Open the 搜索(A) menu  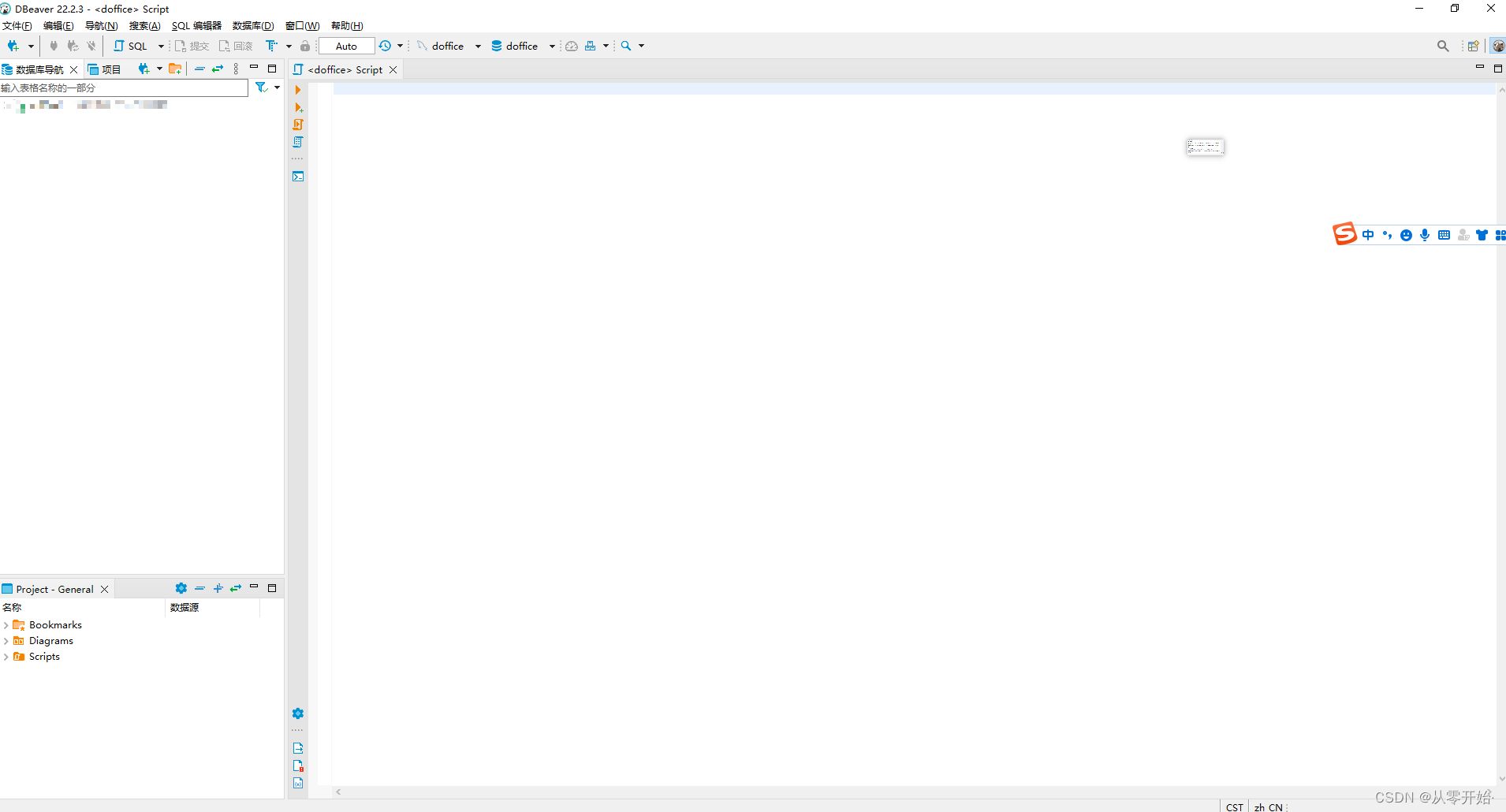coord(144,26)
